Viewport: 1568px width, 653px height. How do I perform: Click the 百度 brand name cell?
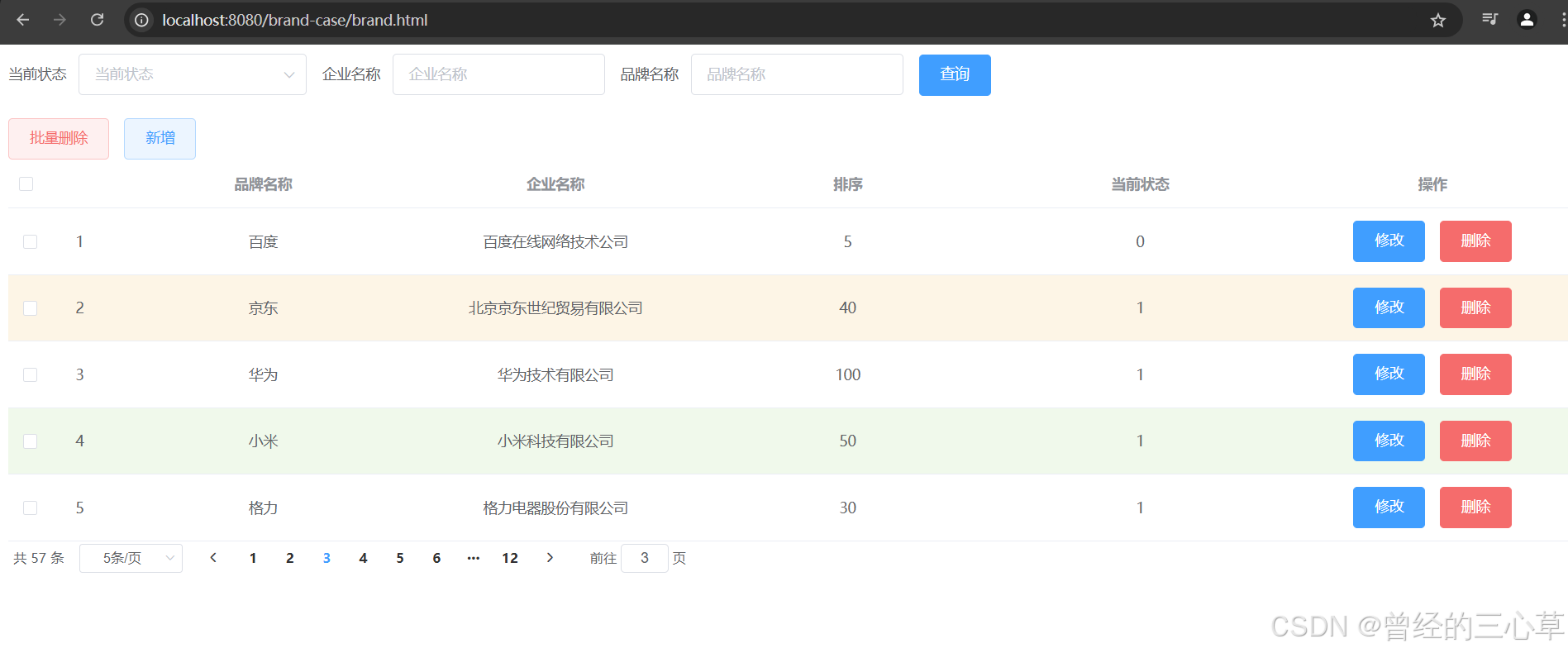pyautogui.click(x=263, y=242)
